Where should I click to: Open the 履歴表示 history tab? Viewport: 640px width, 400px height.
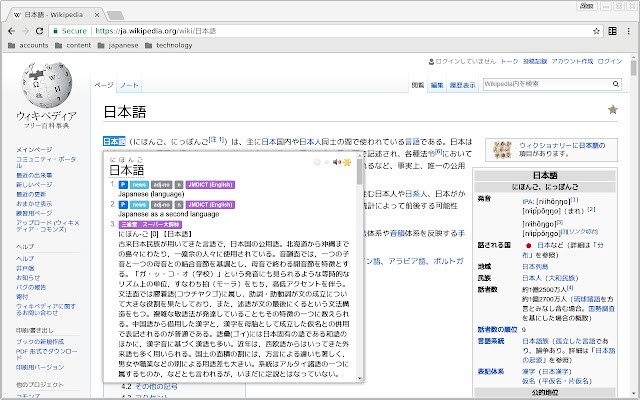[461, 85]
